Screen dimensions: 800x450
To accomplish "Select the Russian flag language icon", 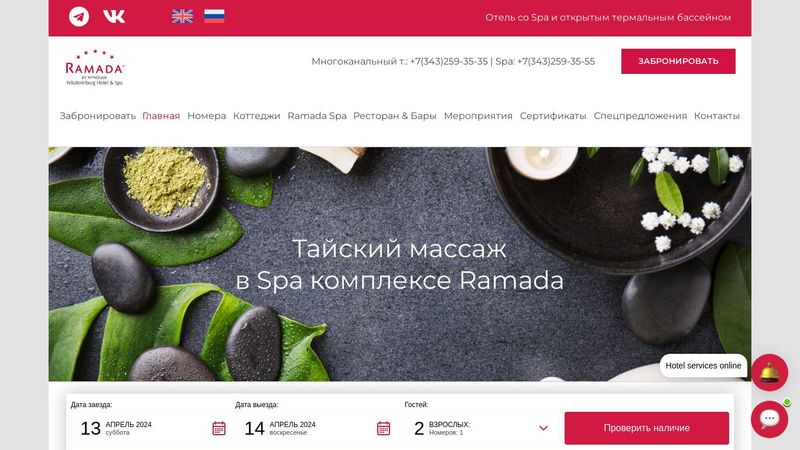I will (x=214, y=16).
